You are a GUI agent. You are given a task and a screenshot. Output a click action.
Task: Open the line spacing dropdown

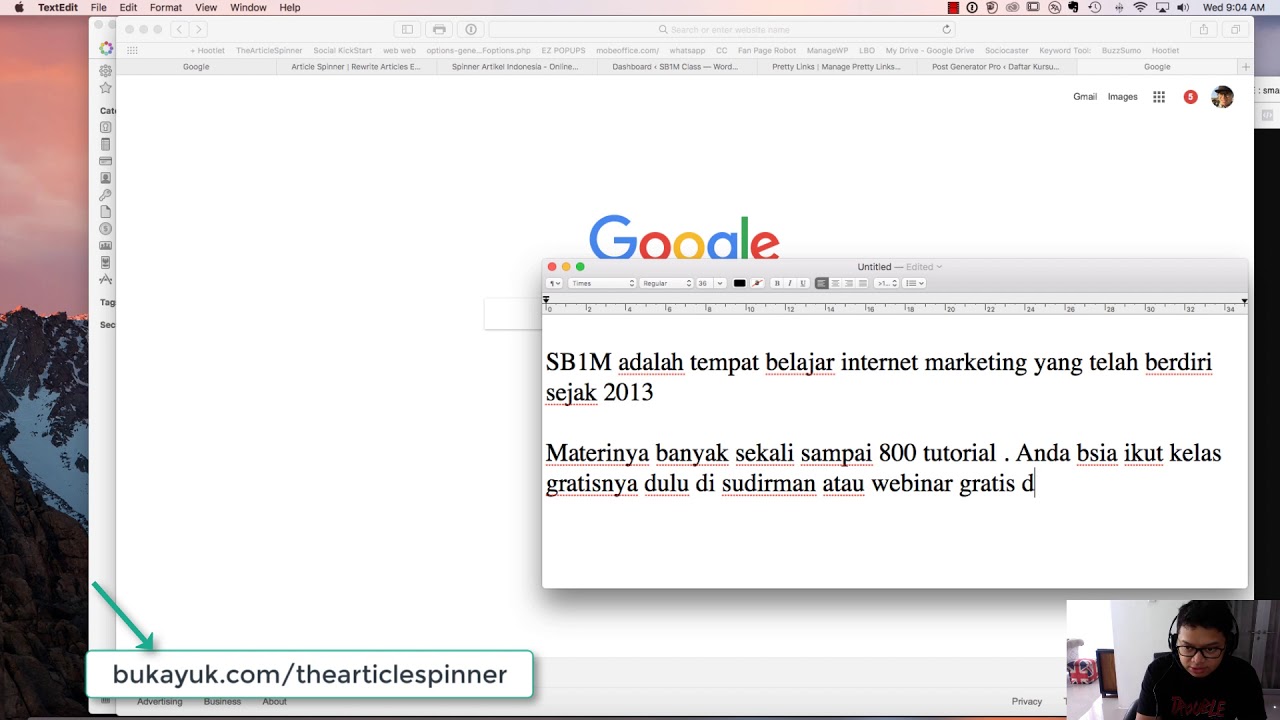(x=886, y=283)
